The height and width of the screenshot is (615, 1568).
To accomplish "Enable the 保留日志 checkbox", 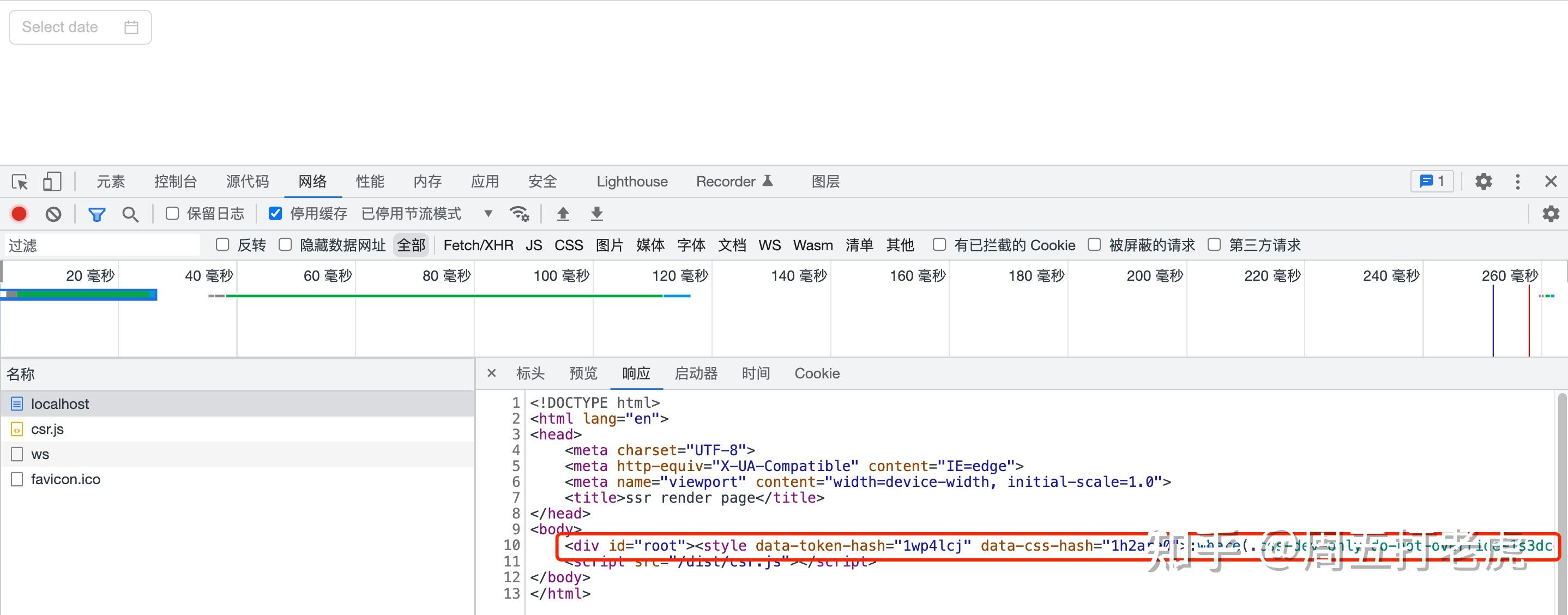I will pyautogui.click(x=172, y=214).
